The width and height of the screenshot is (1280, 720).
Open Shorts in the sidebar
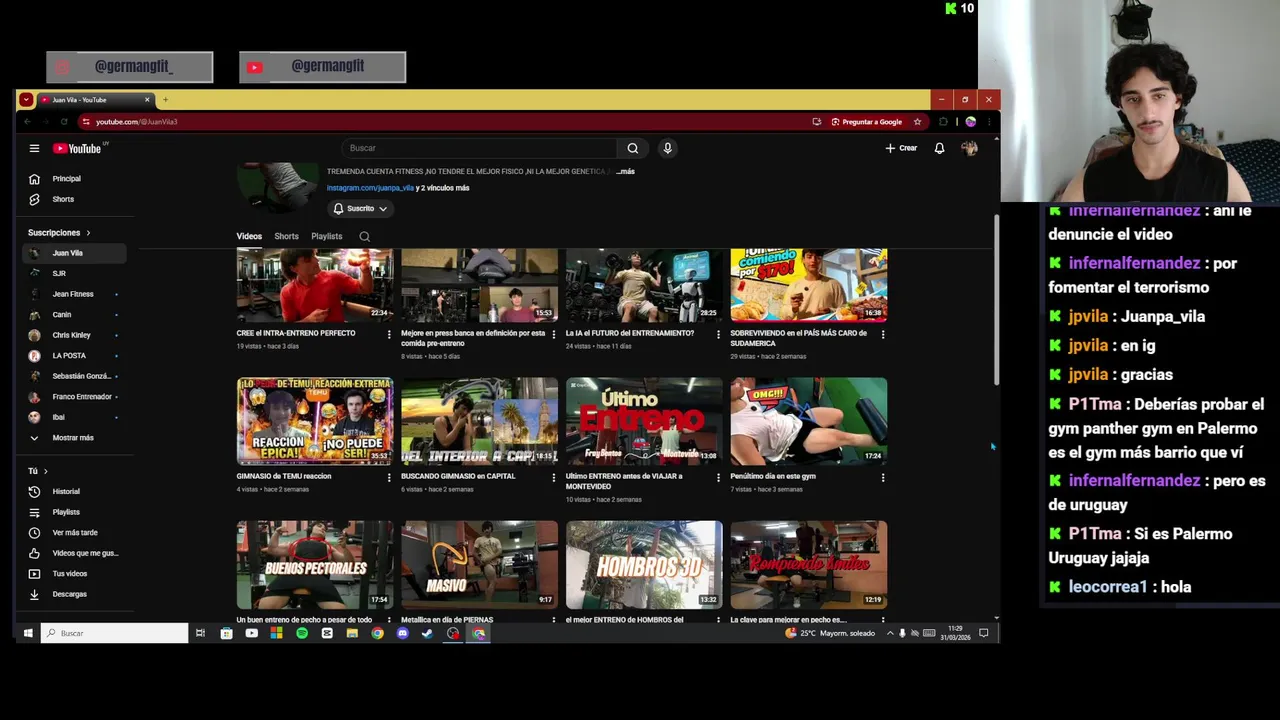click(x=75, y=199)
